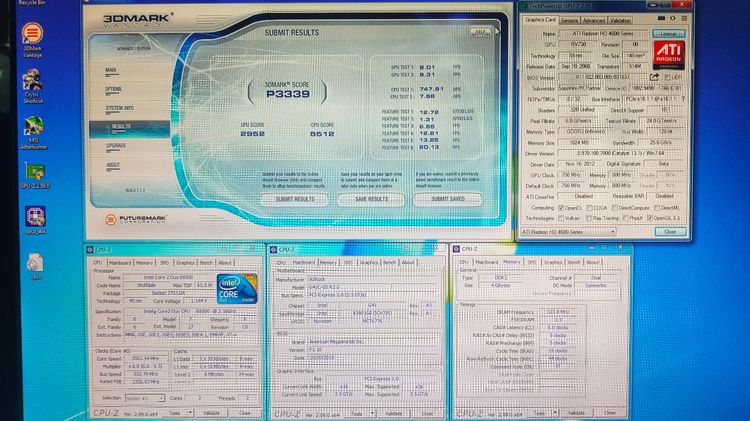Click the Save Results button in 3DMark
The width and height of the screenshot is (750, 421).
[x=371, y=199]
